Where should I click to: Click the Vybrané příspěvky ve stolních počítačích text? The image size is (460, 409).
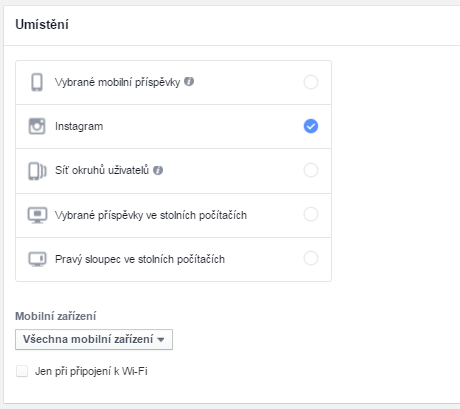[x=151, y=215]
